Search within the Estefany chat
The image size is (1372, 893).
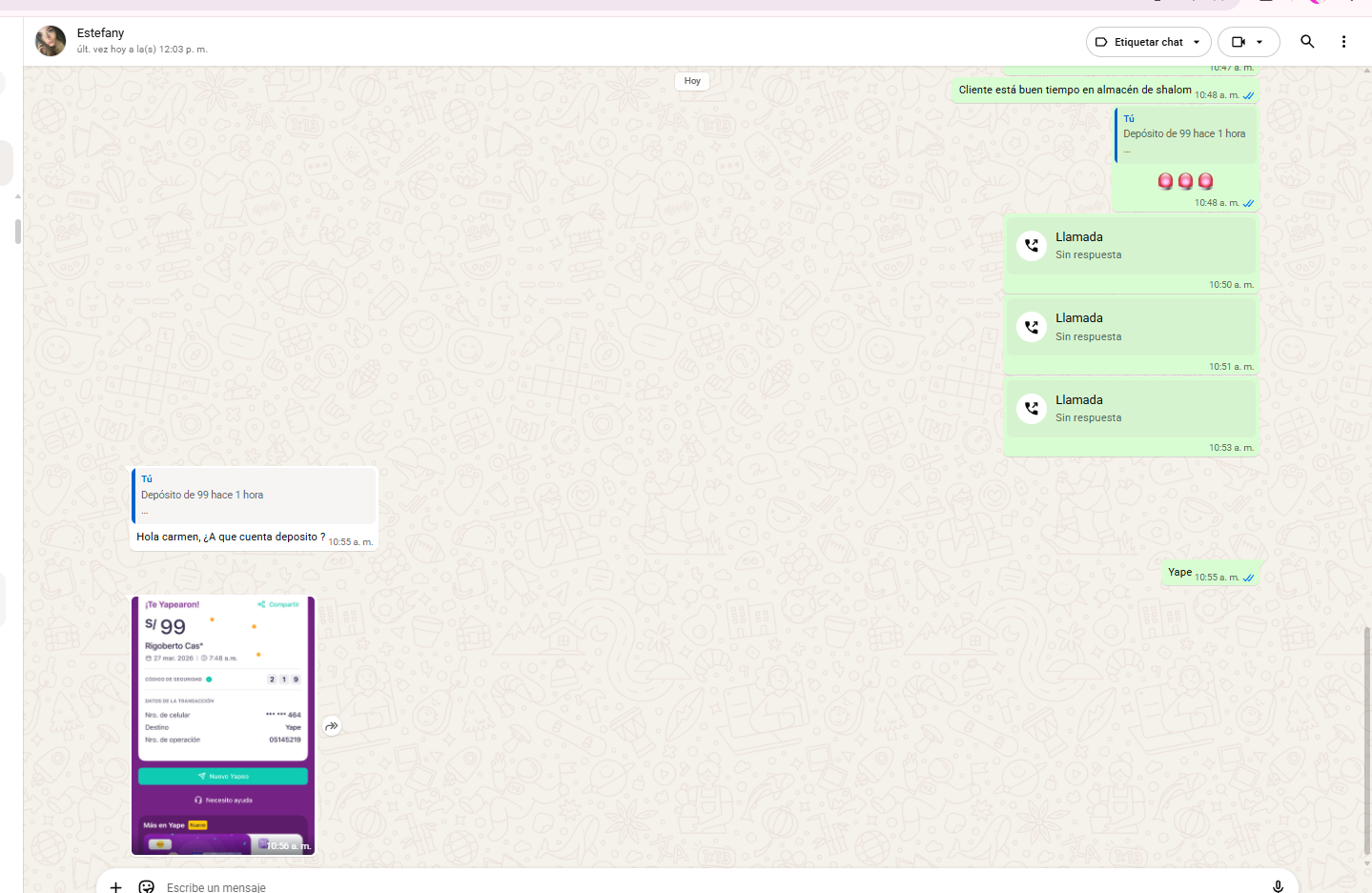1307,42
